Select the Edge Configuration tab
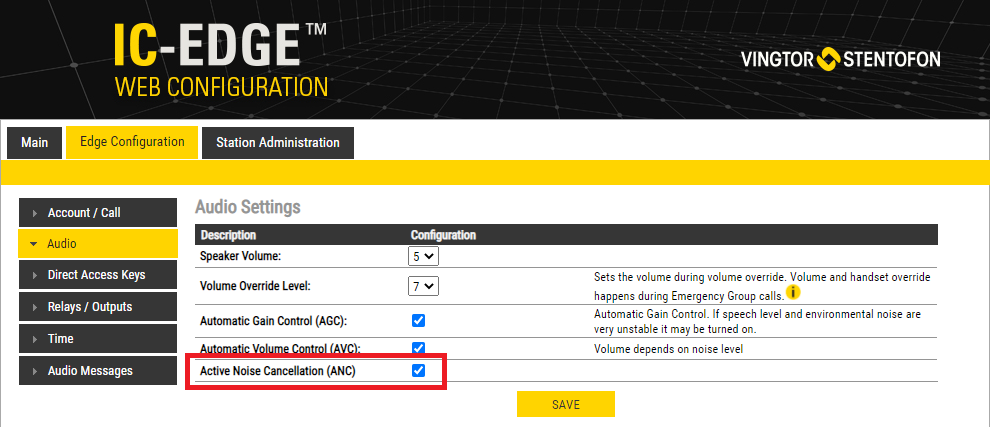 click(132, 142)
